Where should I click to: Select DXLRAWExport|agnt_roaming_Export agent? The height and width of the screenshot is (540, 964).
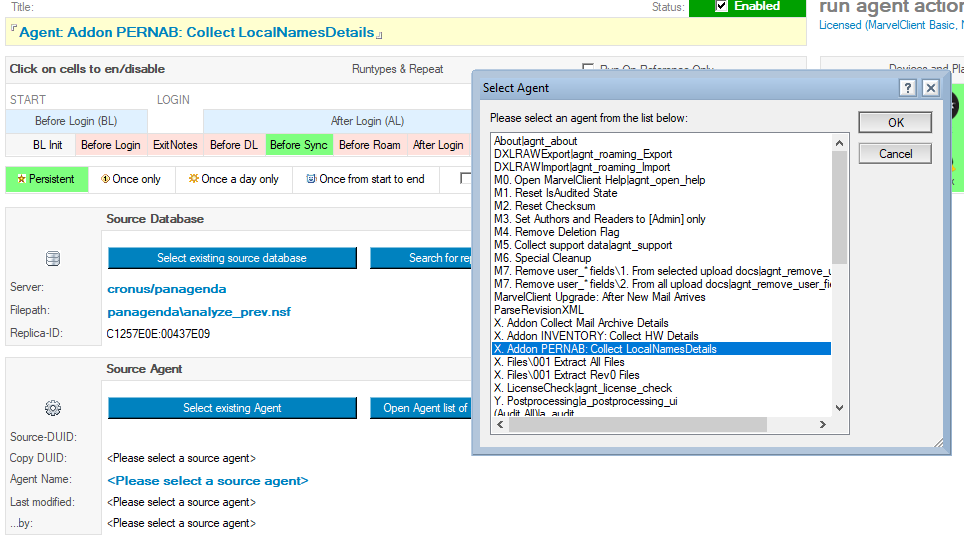coord(662,154)
